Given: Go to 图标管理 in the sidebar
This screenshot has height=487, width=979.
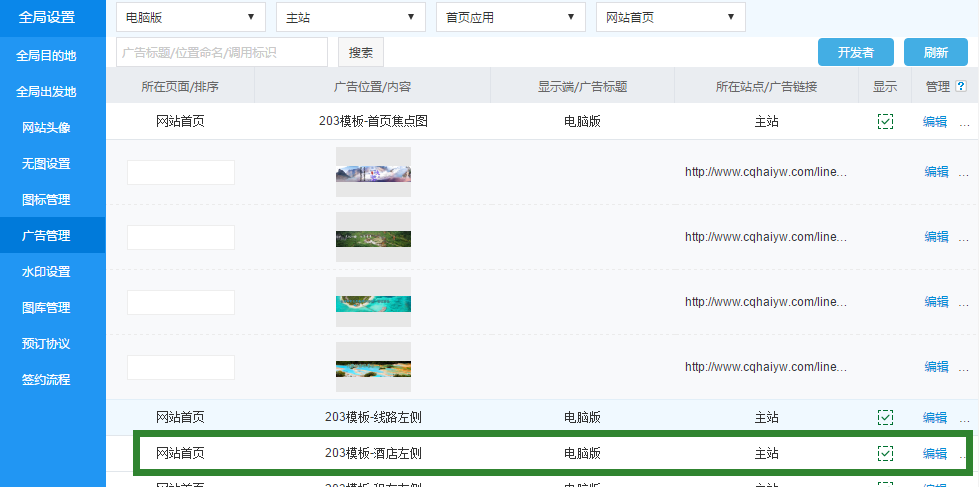Looking at the screenshot, I should pos(46,200).
